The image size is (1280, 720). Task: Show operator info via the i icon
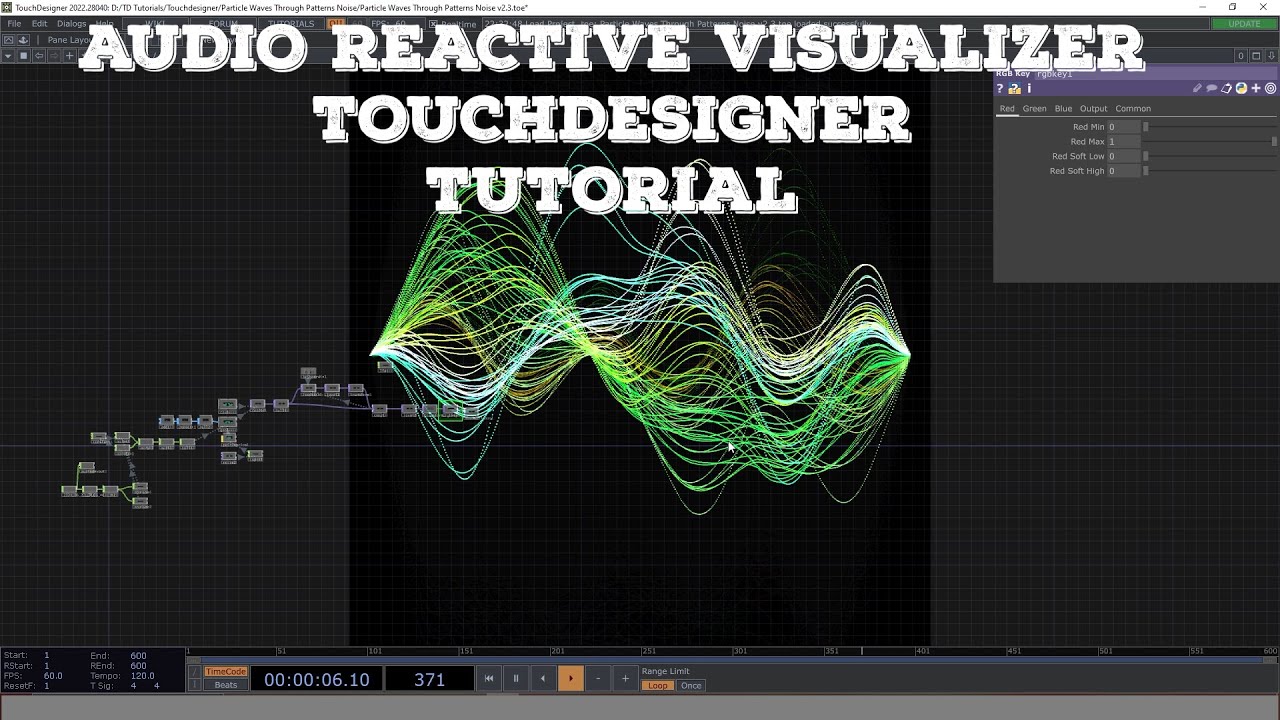[x=1029, y=89]
